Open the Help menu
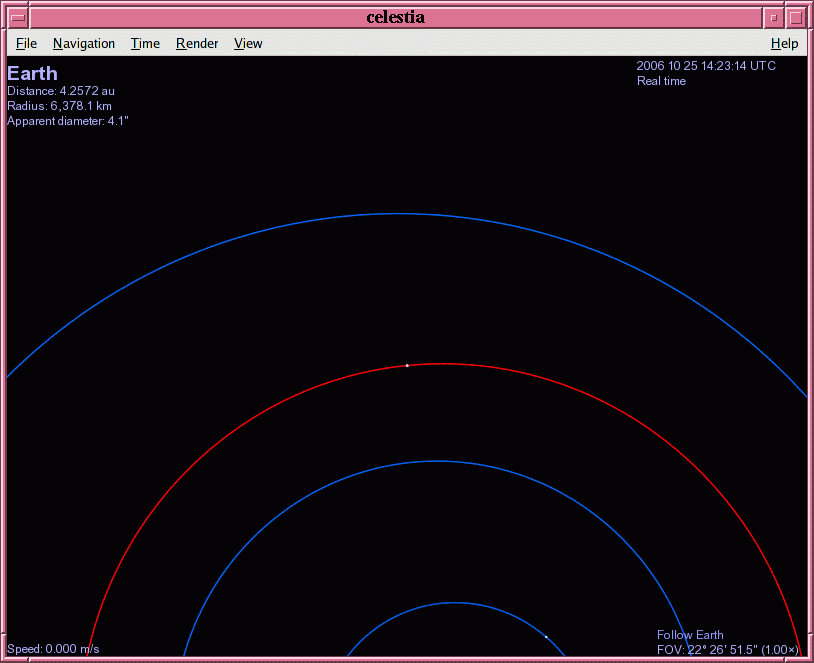The width and height of the screenshot is (814, 663). pos(784,44)
